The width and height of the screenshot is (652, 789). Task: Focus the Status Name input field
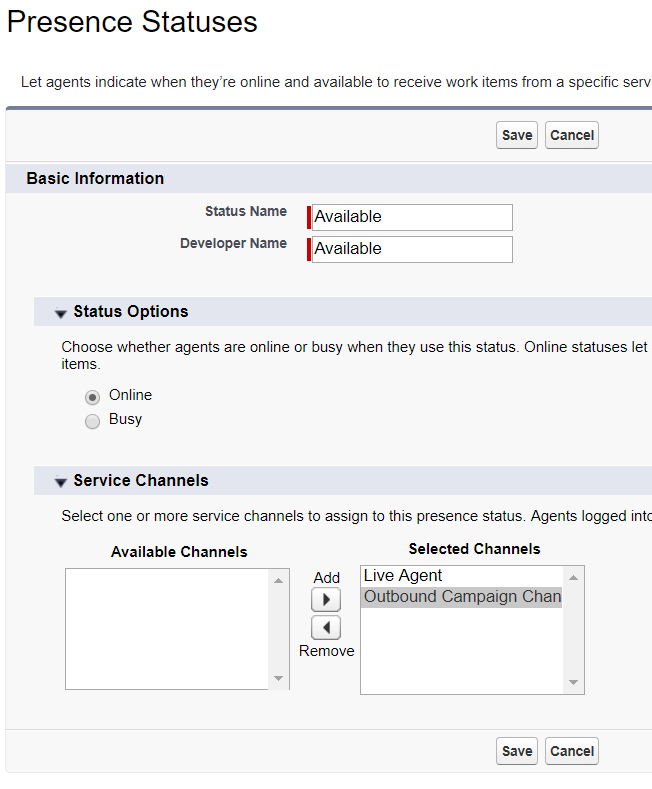pos(412,217)
